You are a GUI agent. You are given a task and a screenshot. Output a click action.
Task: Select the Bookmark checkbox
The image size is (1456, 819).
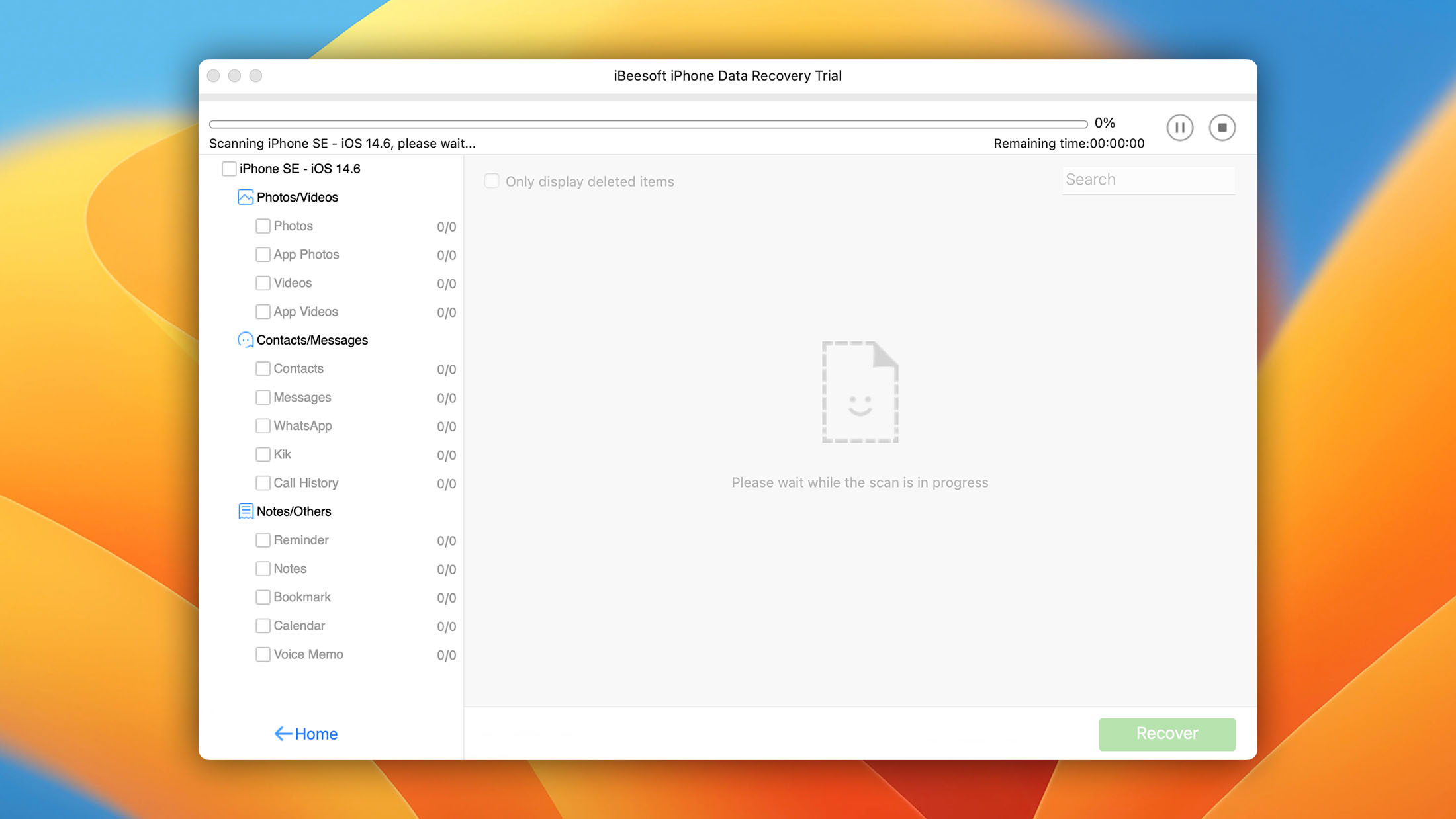coord(263,597)
